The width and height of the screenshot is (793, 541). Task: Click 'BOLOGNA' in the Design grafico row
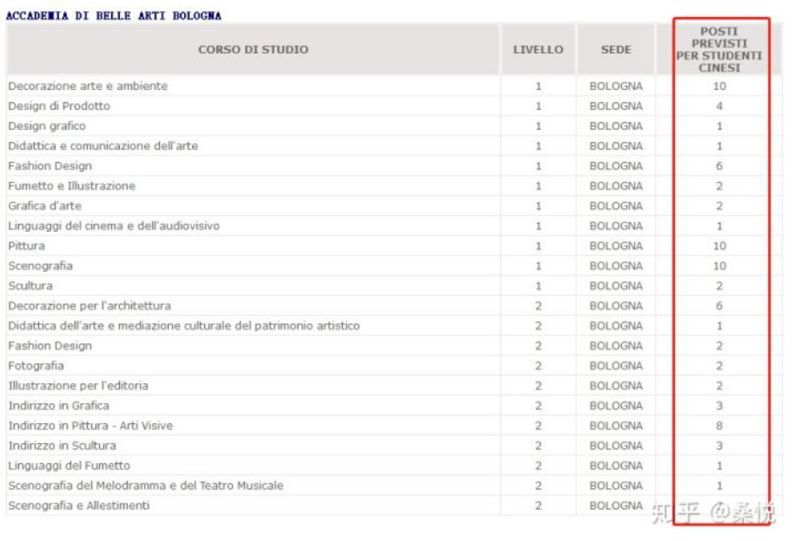click(x=616, y=126)
